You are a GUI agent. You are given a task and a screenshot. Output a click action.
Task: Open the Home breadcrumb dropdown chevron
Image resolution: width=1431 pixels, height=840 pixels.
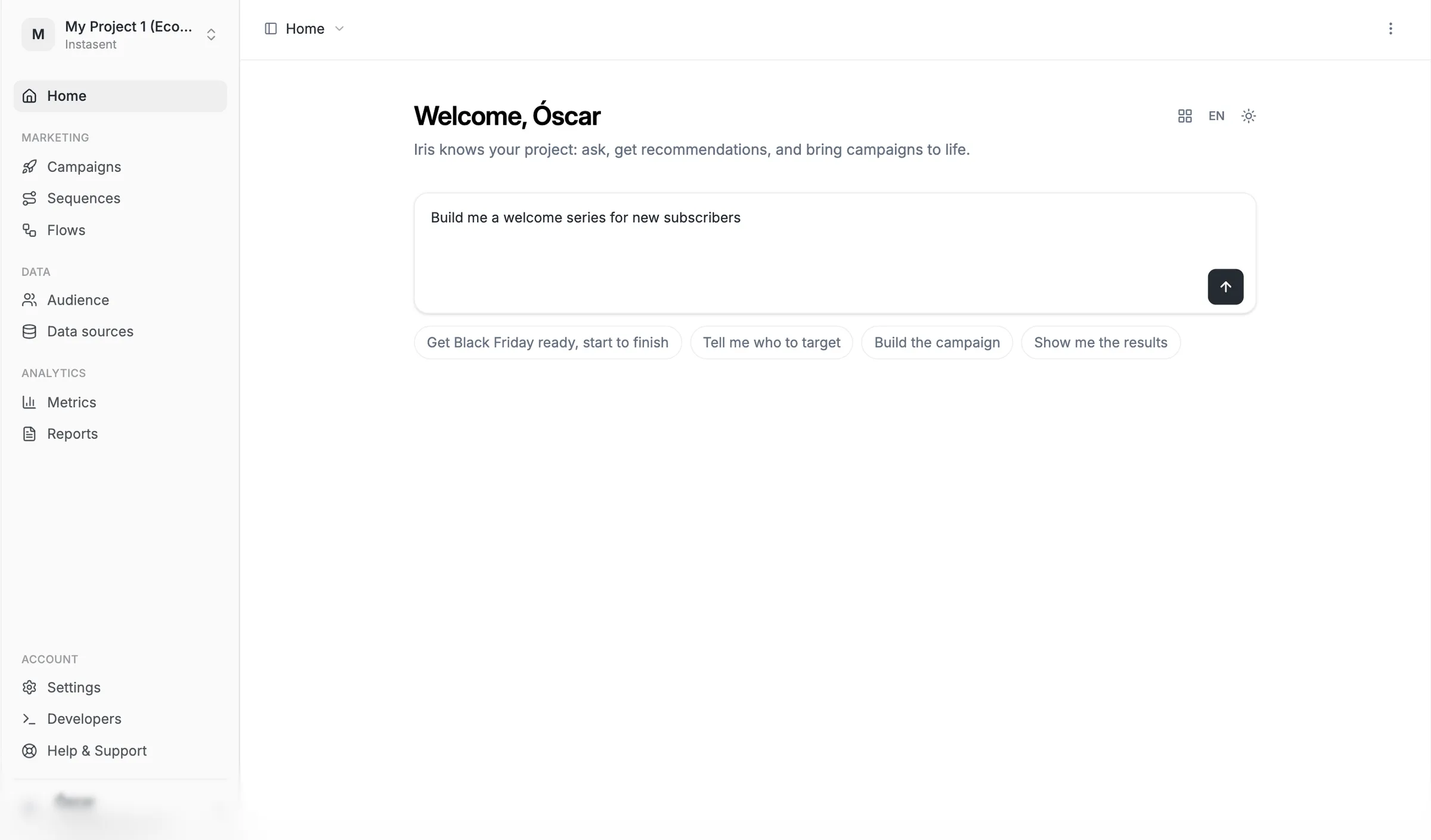tap(339, 29)
